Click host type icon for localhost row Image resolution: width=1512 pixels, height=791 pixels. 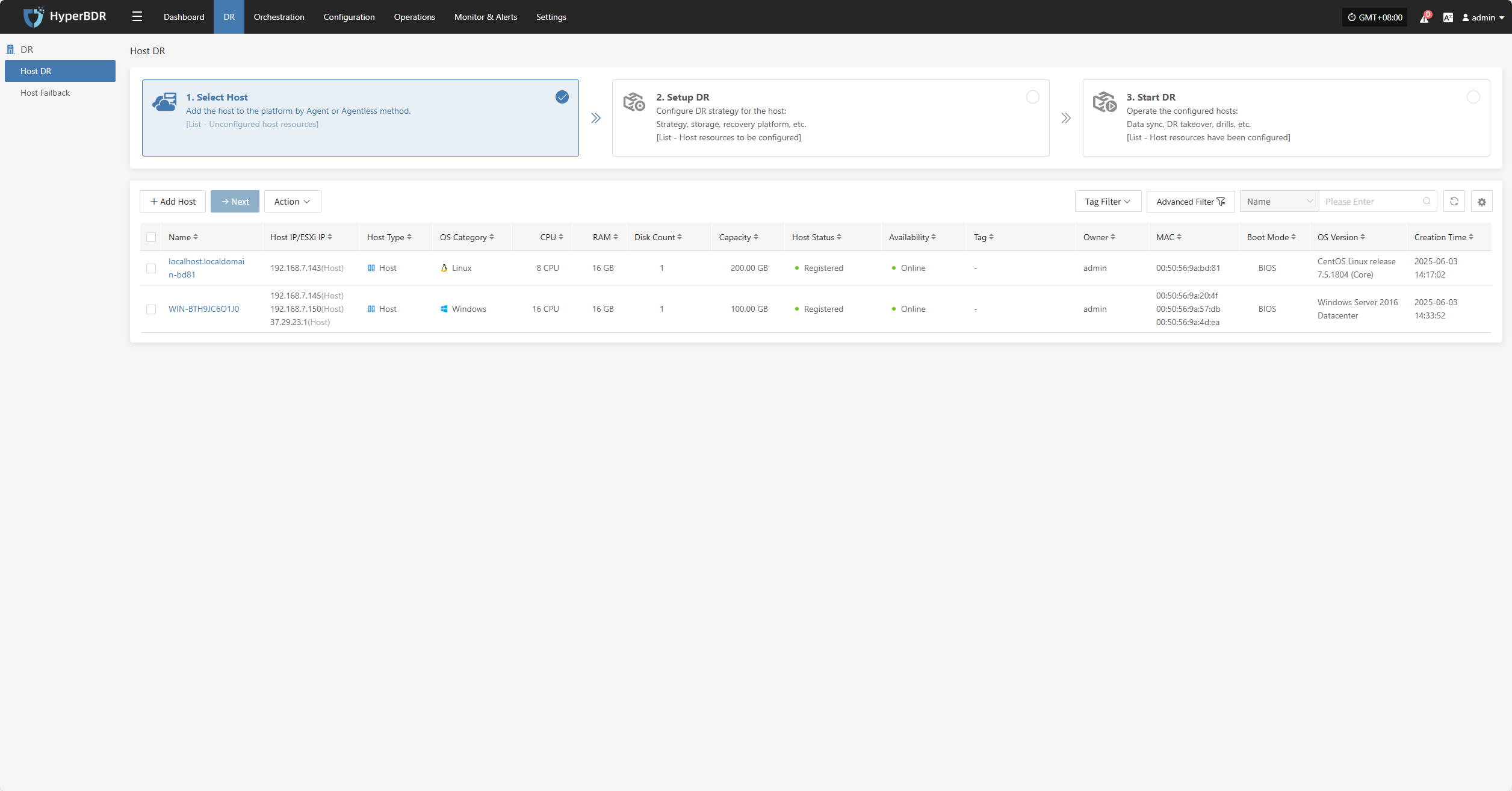tap(371, 268)
